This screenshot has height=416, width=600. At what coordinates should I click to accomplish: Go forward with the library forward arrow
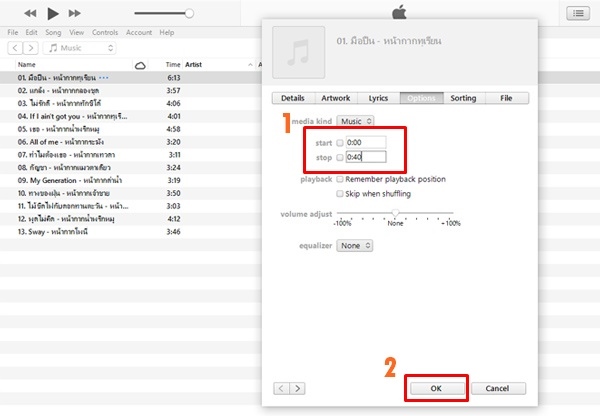[x=31, y=48]
